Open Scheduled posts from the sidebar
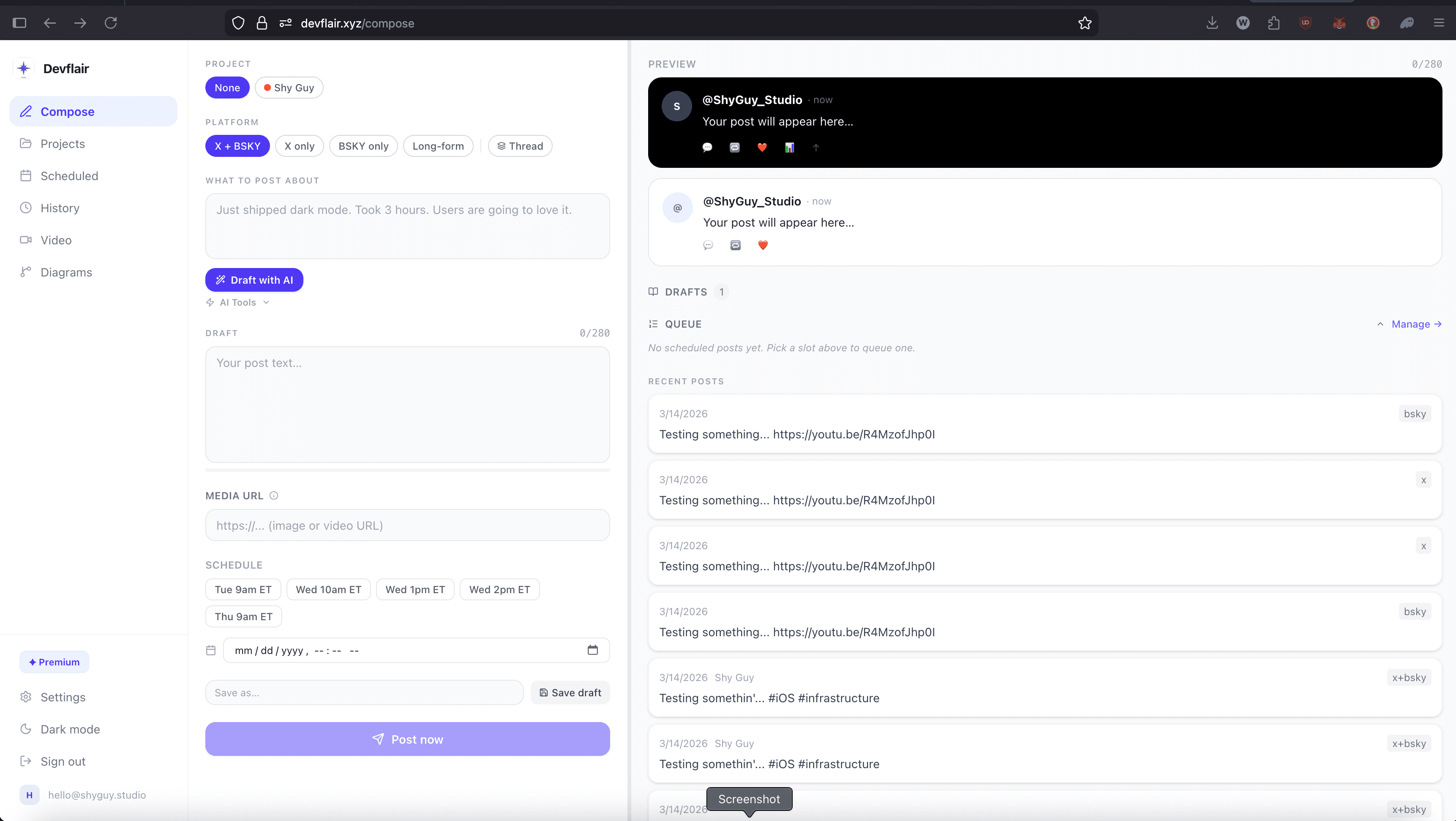The width and height of the screenshot is (1456, 821). [68, 175]
